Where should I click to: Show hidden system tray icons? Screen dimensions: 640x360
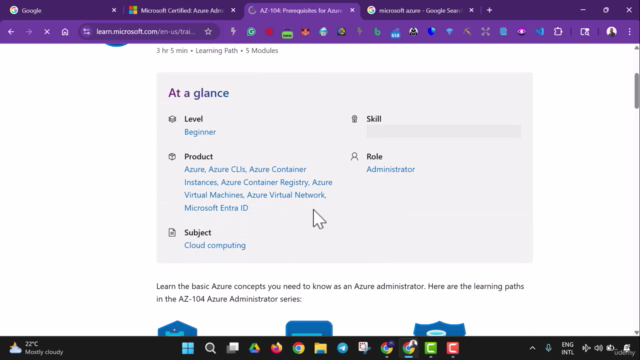point(532,348)
